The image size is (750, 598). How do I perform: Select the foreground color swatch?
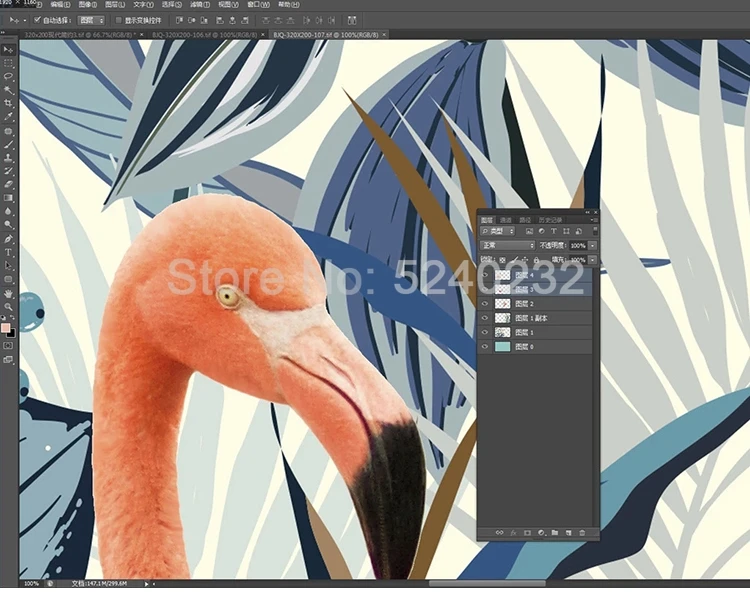click(5, 328)
